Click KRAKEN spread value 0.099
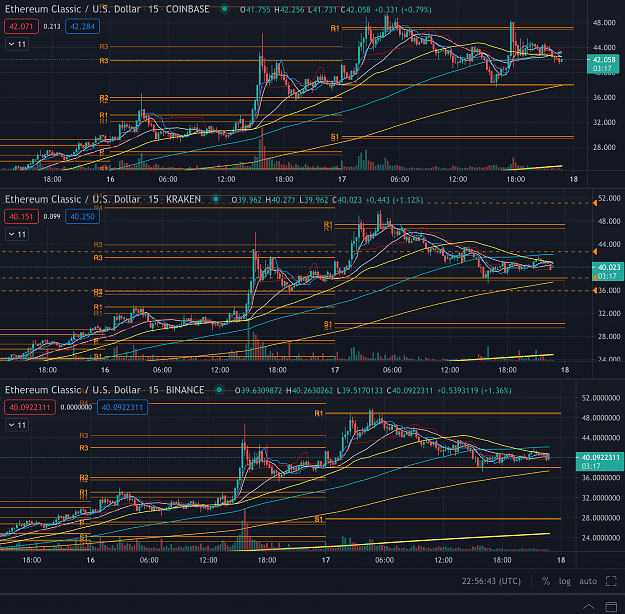Screen dimensions: 625x614 52,216
